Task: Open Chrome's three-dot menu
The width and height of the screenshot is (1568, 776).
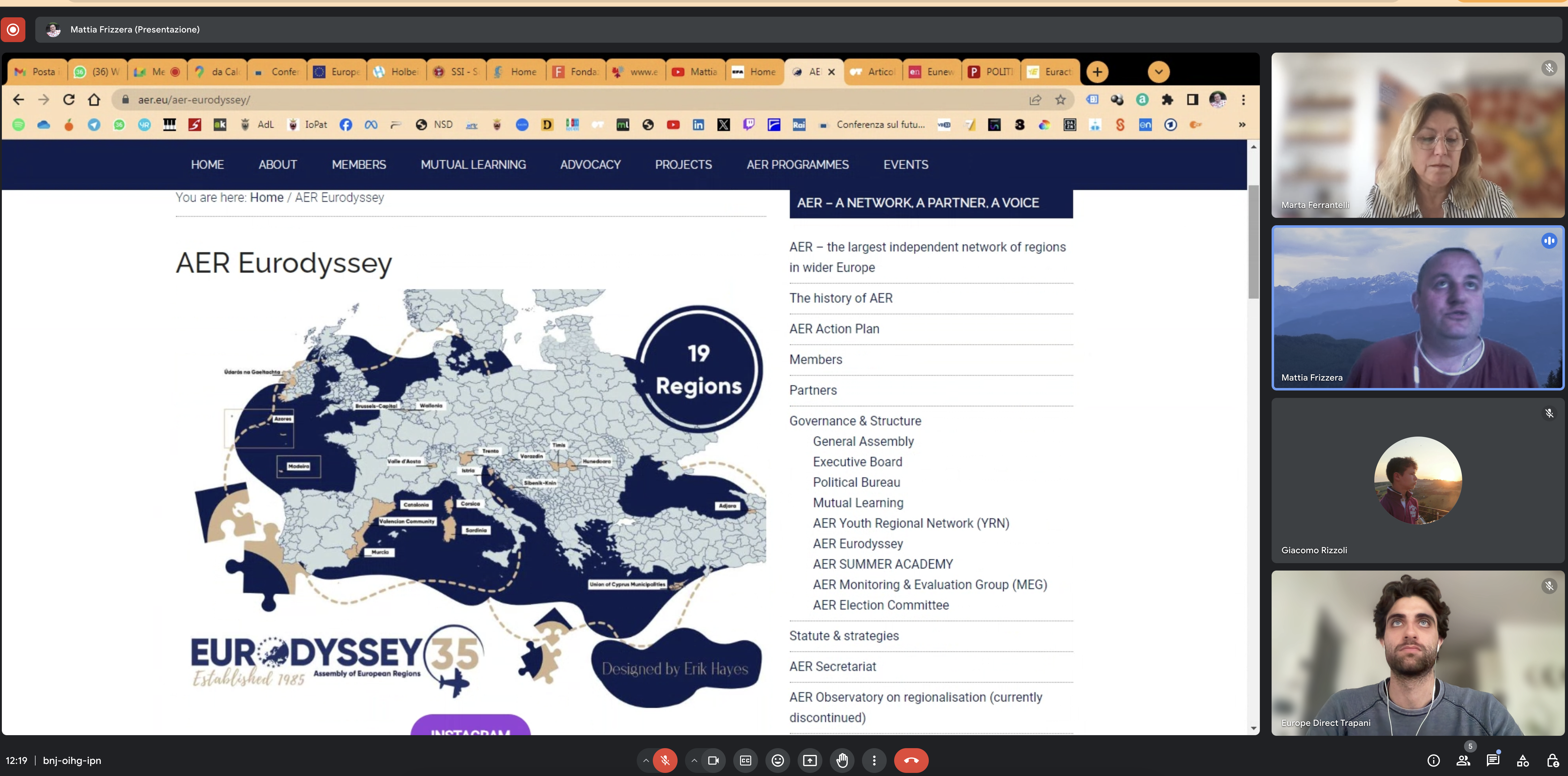Action: [1243, 99]
